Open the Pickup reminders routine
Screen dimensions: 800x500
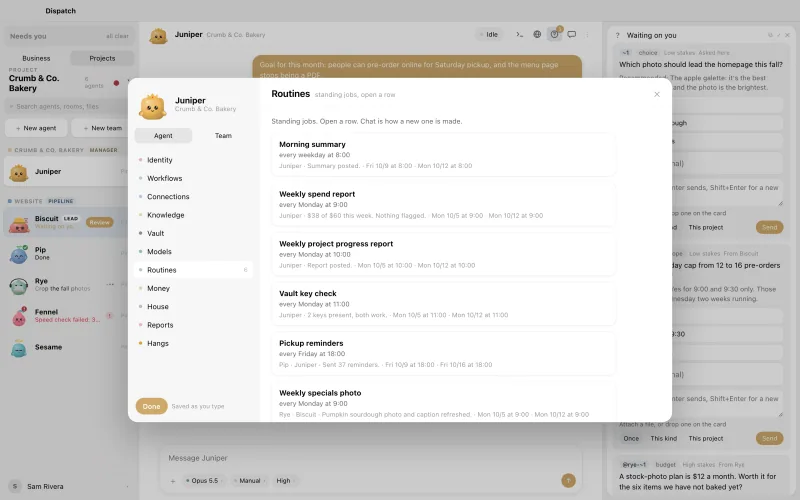tap(443, 354)
